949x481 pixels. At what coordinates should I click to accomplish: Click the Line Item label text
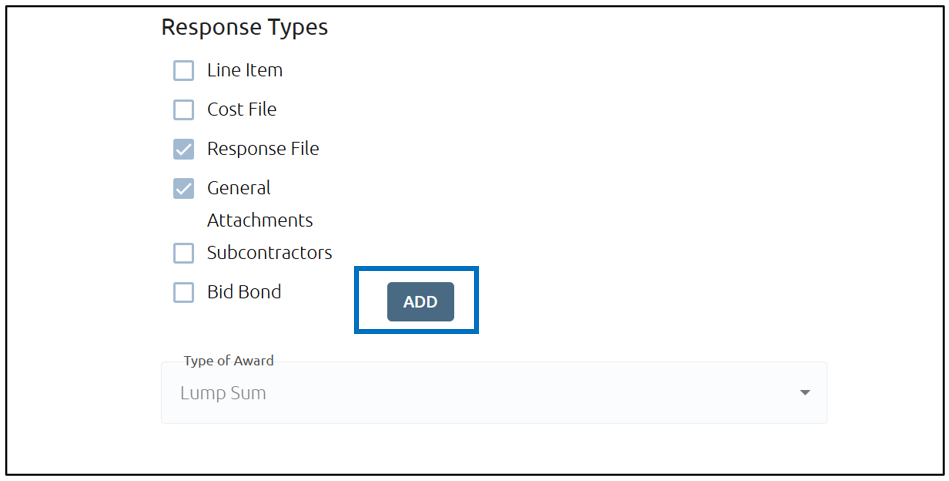(245, 70)
